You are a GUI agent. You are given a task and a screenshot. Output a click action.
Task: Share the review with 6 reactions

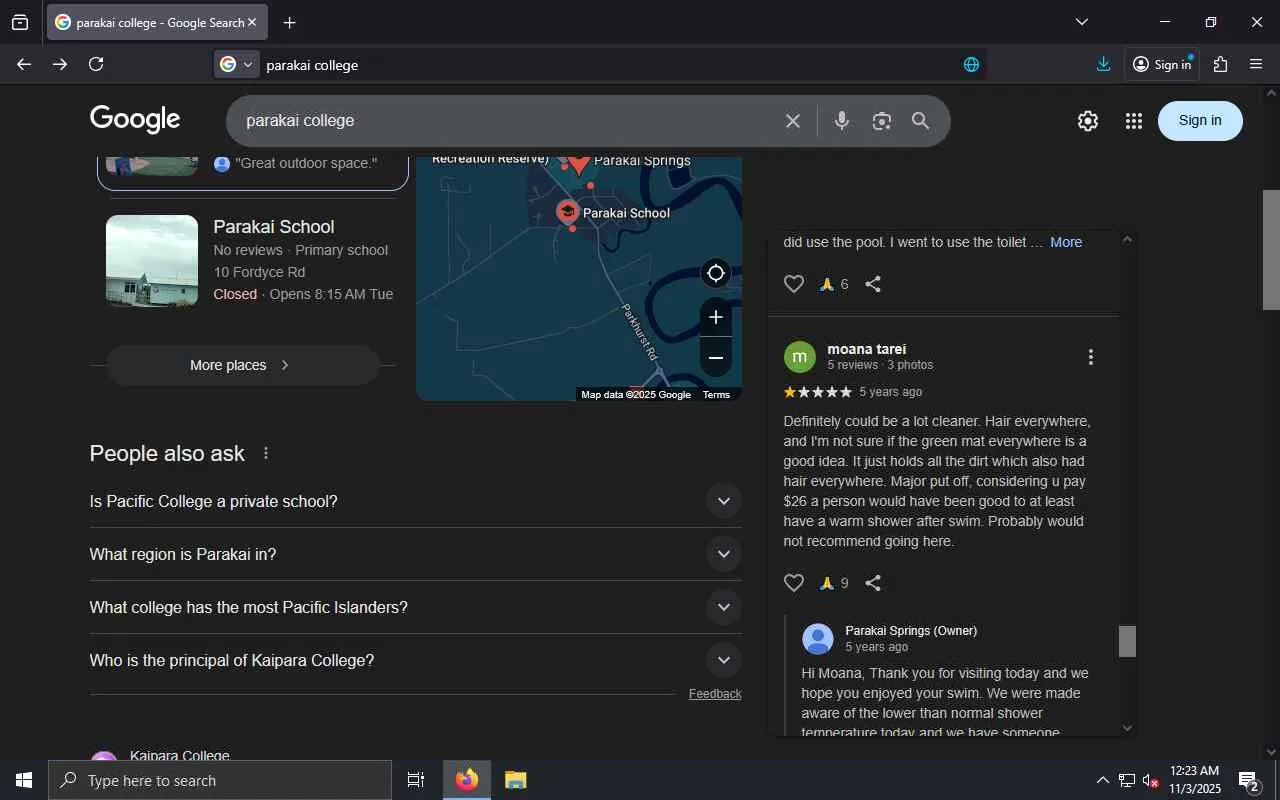click(873, 284)
